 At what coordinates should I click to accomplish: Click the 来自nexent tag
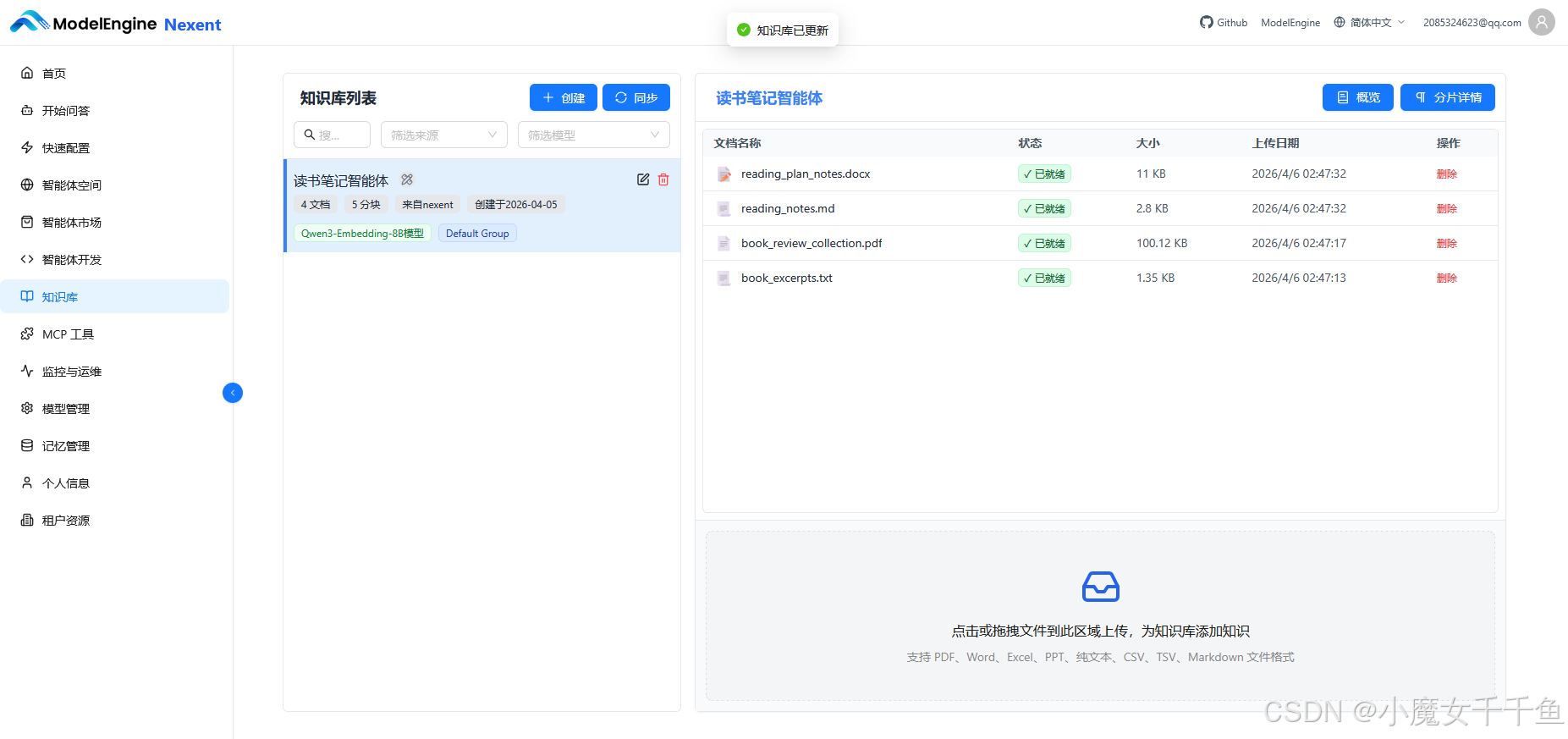click(427, 204)
